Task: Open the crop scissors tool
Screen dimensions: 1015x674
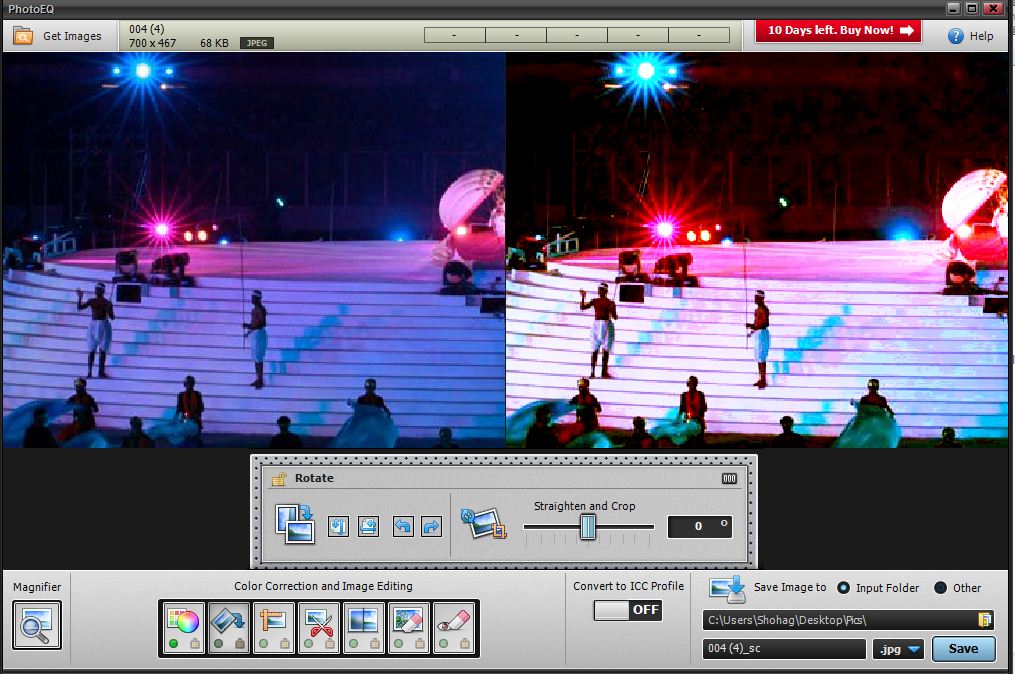Action: click(x=320, y=626)
